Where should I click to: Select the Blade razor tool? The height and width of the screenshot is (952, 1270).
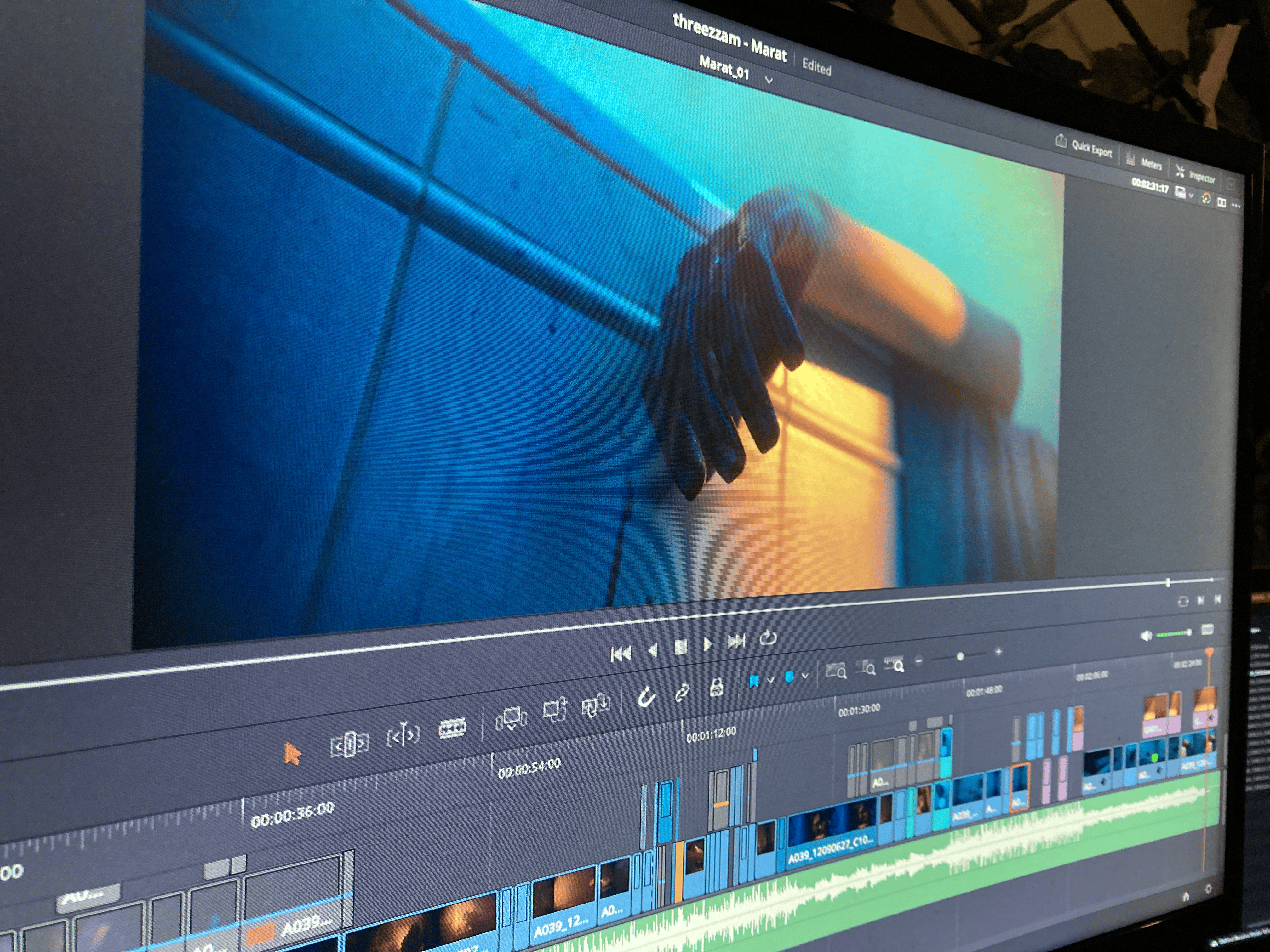pyautogui.click(x=452, y=728)
